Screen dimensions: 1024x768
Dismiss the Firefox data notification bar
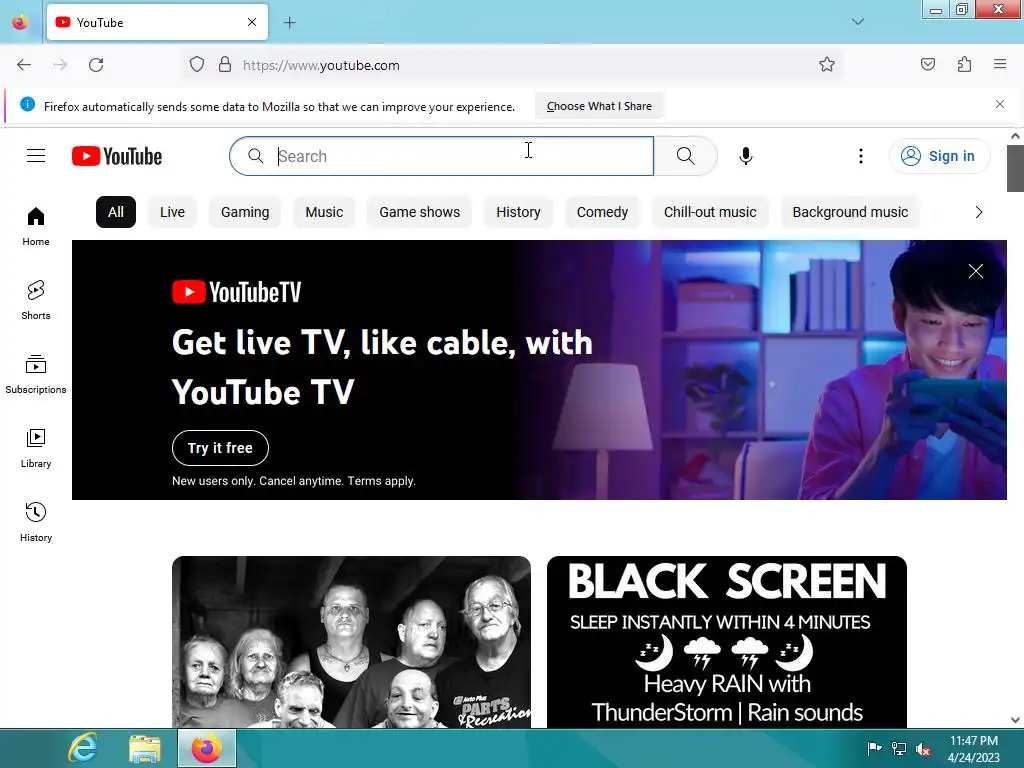(1000, 104)
